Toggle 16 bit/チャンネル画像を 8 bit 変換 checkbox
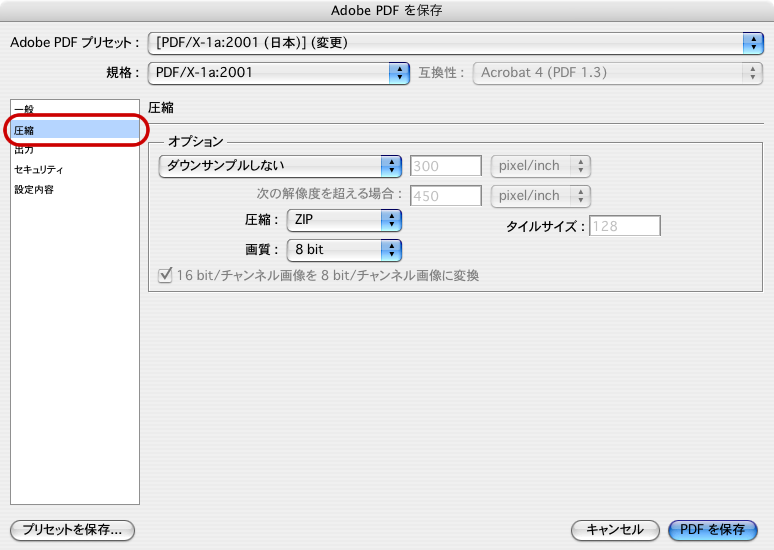This screenshot has width=774, height=550. pyautogui.click(x=165, y=275)
